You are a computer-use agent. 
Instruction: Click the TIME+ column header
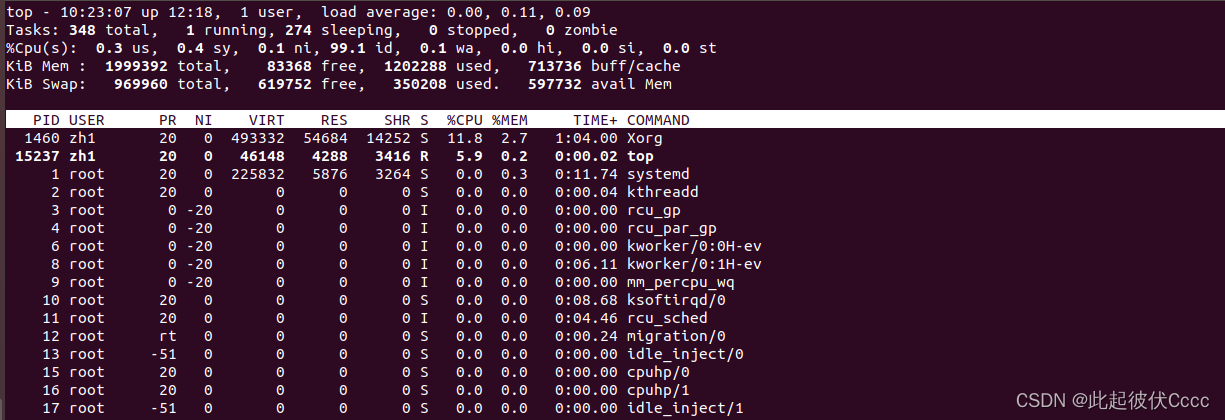tap(595, 120)
